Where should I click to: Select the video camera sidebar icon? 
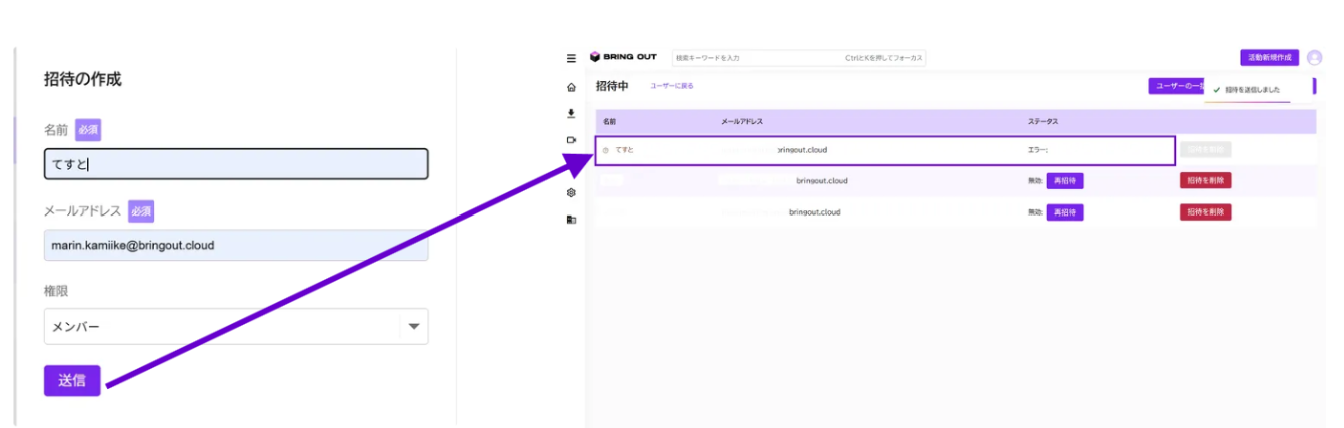pyautogui.click(x=571, y=140)
